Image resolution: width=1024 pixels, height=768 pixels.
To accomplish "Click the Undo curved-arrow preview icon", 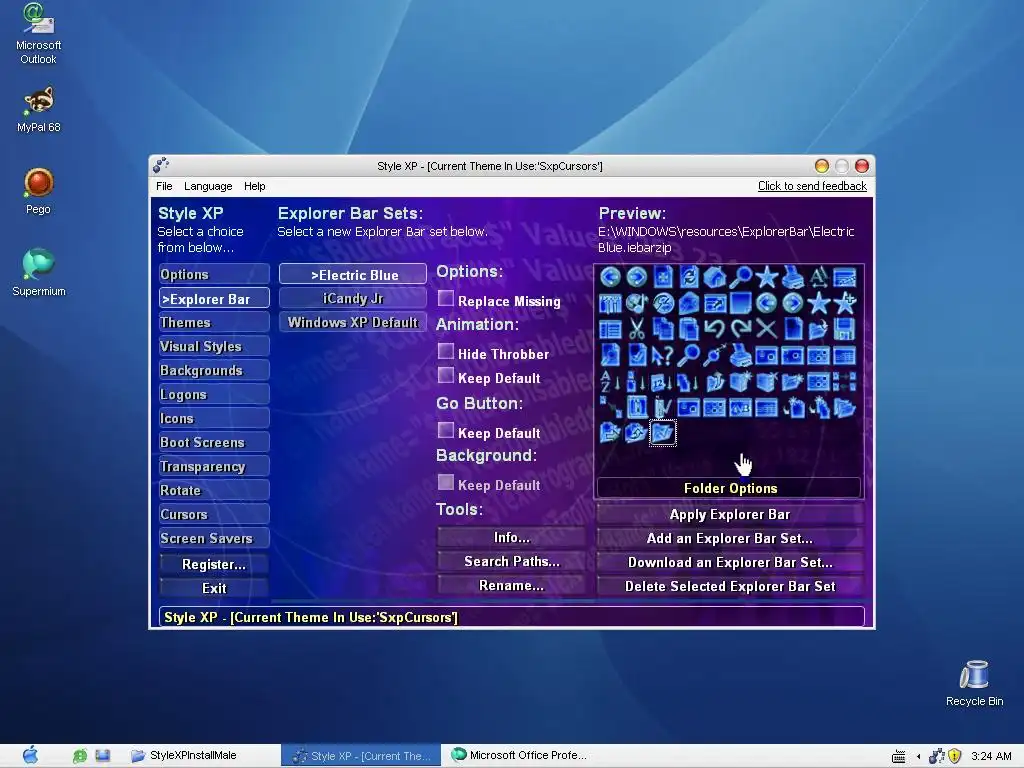I will [x=714, y=328].
